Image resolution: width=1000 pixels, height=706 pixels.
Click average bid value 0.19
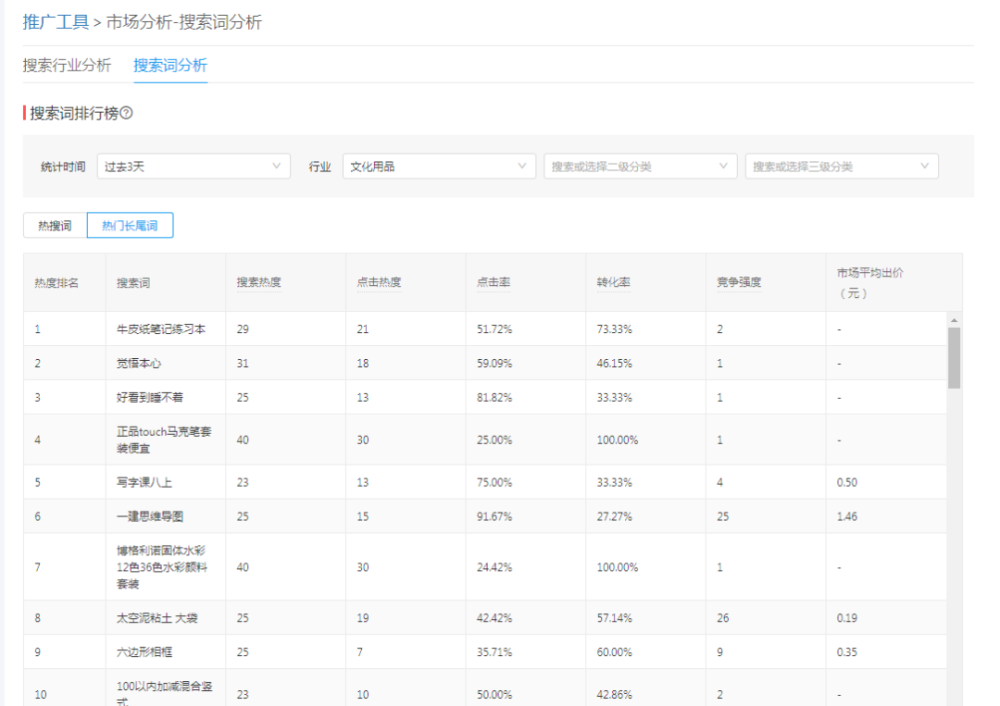[x=847, y=618]
